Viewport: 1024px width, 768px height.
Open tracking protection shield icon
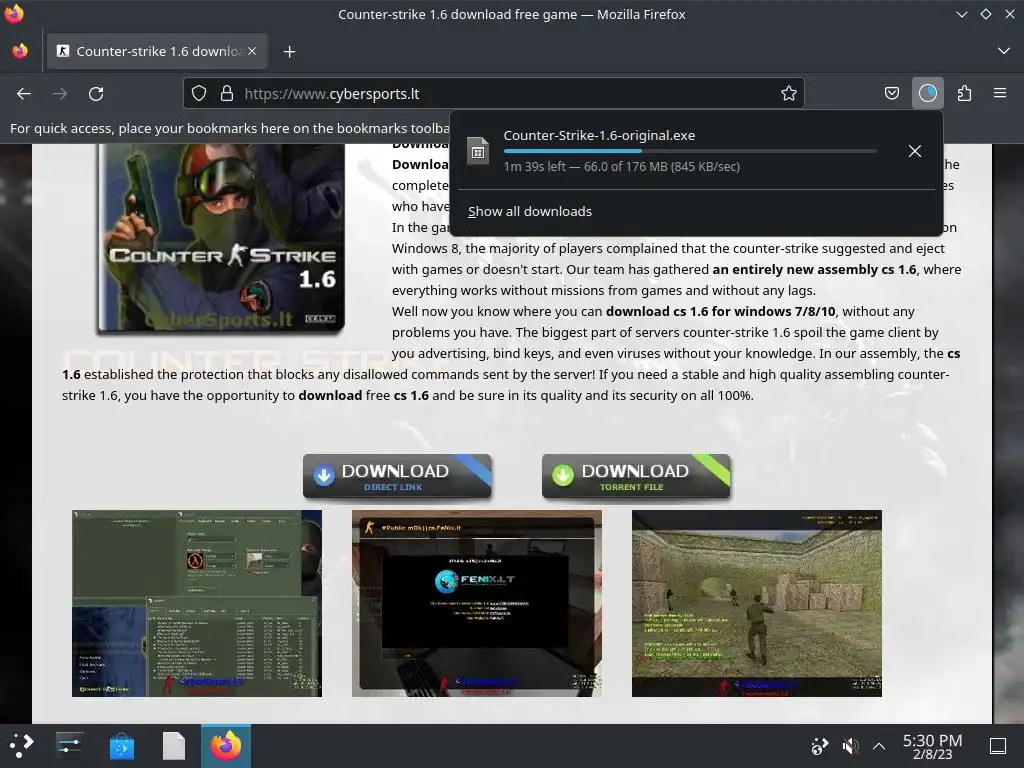click(199, 93)
